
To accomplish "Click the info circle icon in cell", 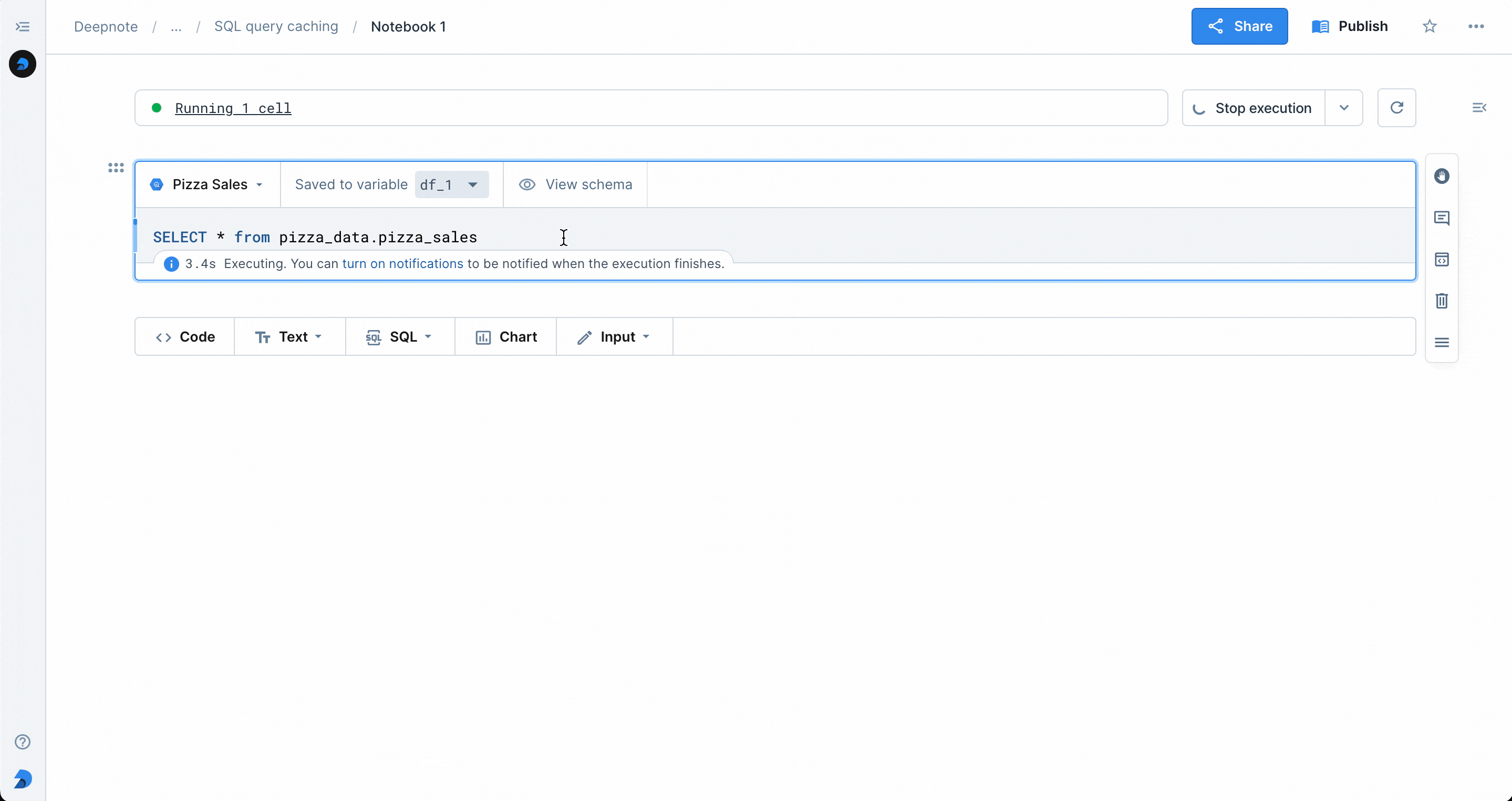I will tap(171, 263).
